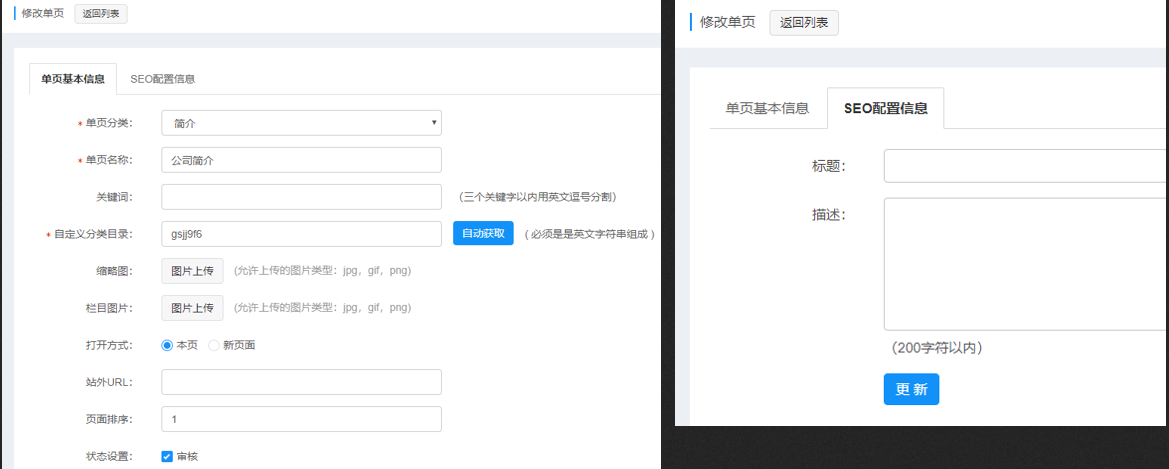The height and width of the screenshot is (469, 1169).
Task: Click the 自动获取 blue button
Action: [x=483, y=233]
